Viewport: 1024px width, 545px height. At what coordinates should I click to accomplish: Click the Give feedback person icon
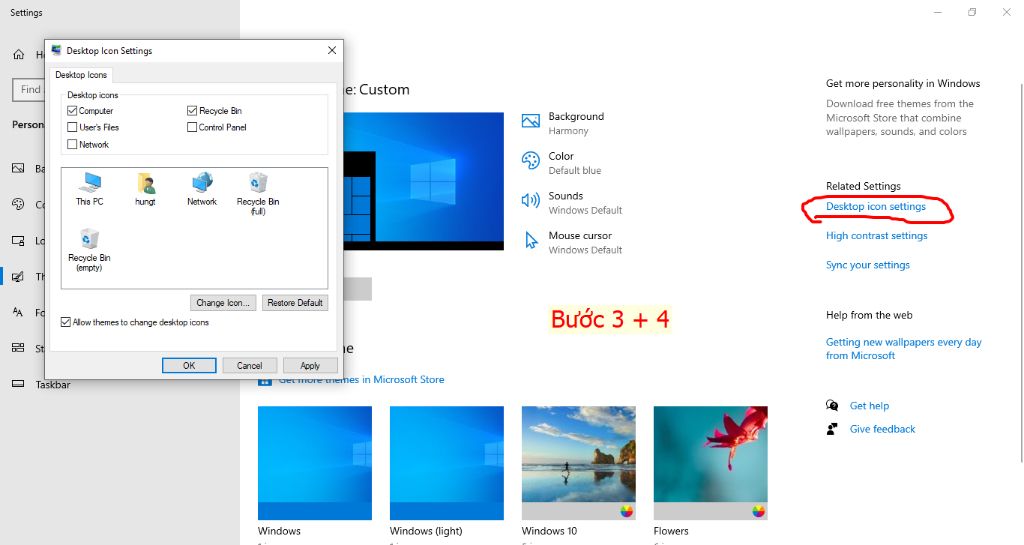point(832,429)
